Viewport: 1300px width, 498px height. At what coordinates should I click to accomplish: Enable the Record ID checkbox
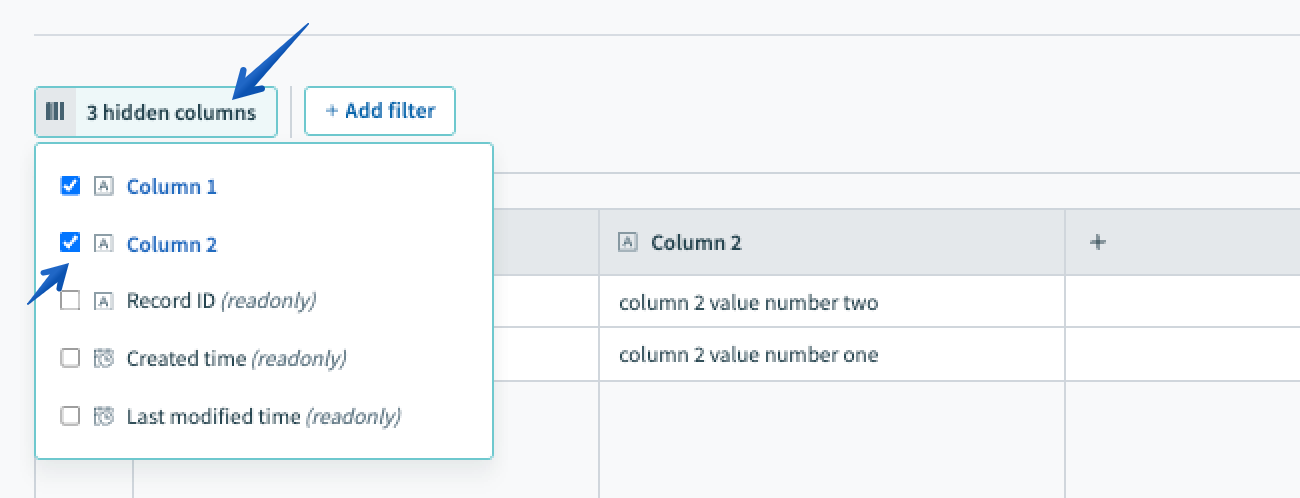point(70,300)
